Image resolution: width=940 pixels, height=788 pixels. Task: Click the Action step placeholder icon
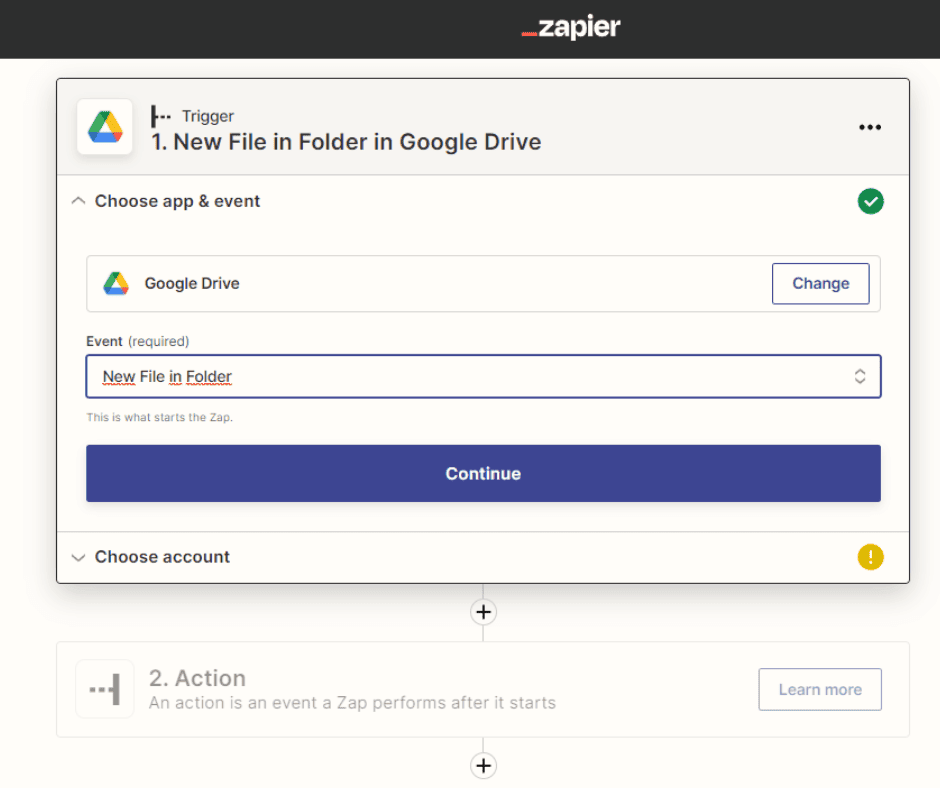(x=105, y=689)
